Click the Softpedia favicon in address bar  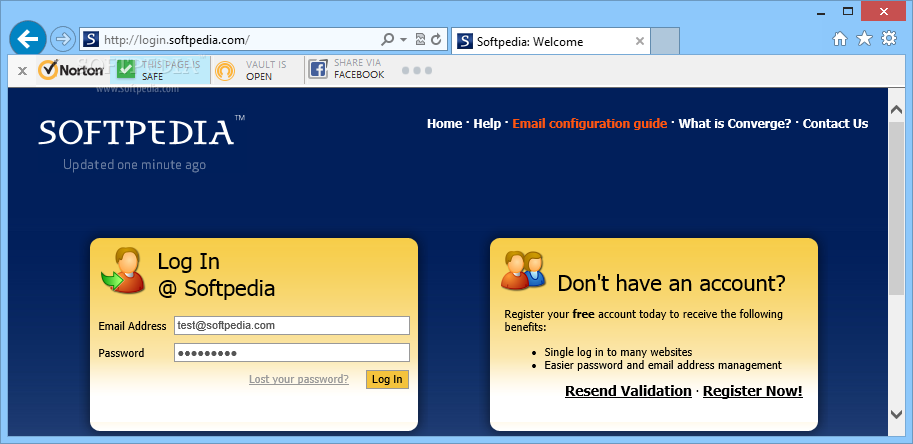pyautogui.click(x=91, y=40)
